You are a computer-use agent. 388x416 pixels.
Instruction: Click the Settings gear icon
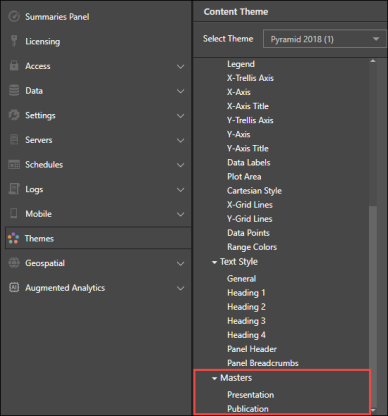coord(14,115)
